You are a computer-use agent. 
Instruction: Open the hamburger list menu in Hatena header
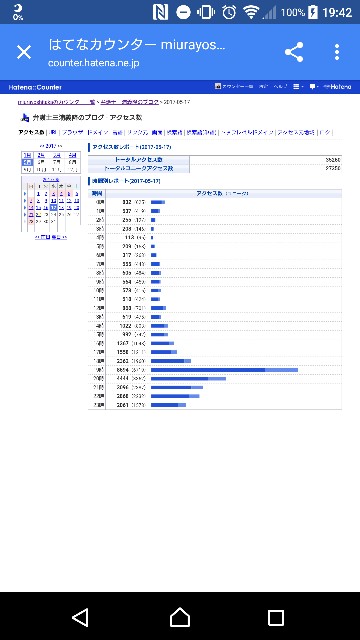[297, 87]
